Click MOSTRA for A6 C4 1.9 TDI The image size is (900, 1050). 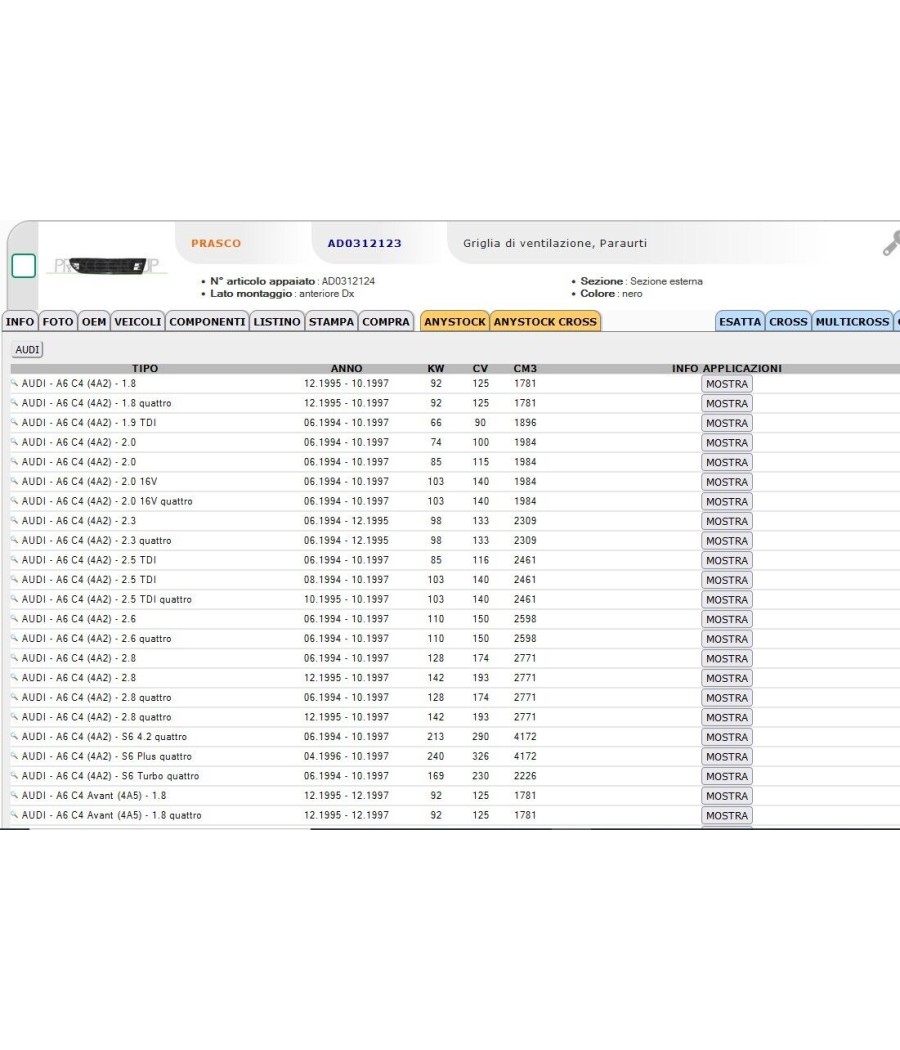tap(727, 423)
